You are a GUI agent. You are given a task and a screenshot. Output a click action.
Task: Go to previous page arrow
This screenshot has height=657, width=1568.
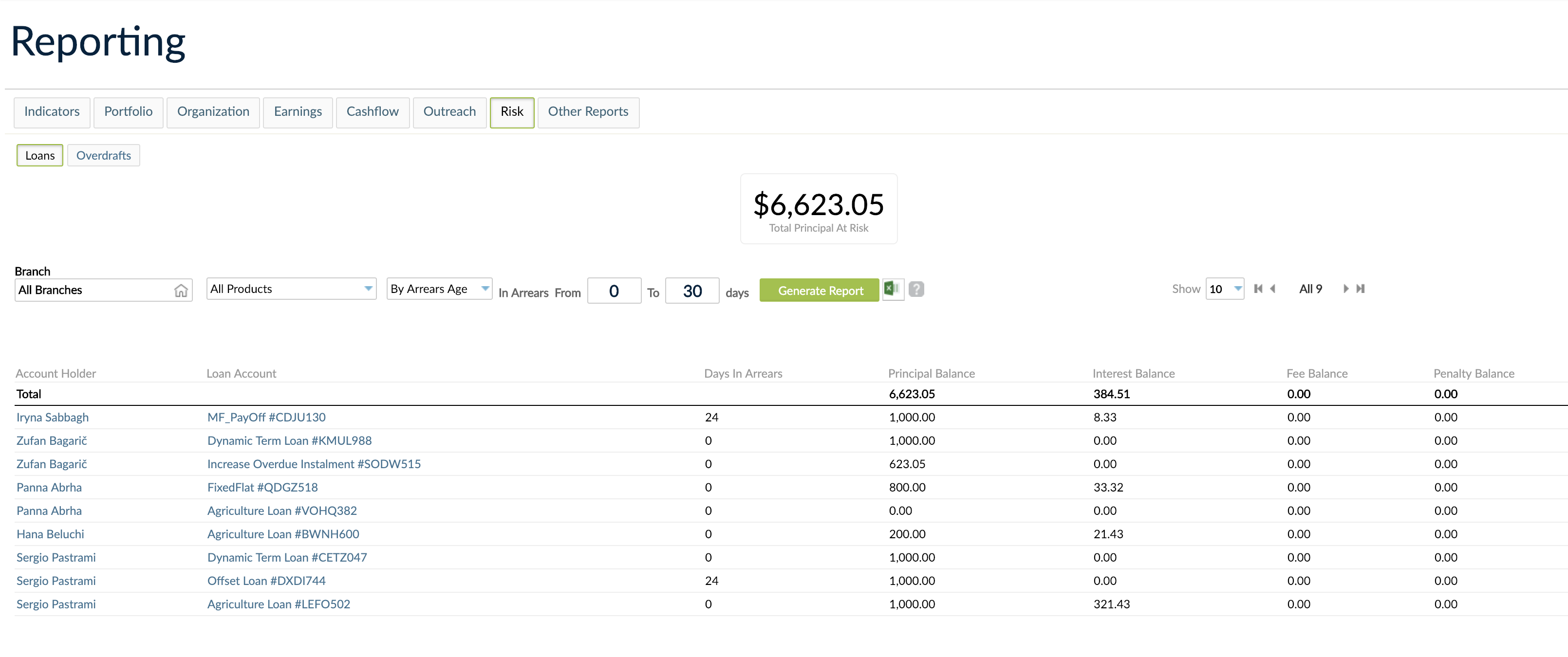click(1273, 289)
